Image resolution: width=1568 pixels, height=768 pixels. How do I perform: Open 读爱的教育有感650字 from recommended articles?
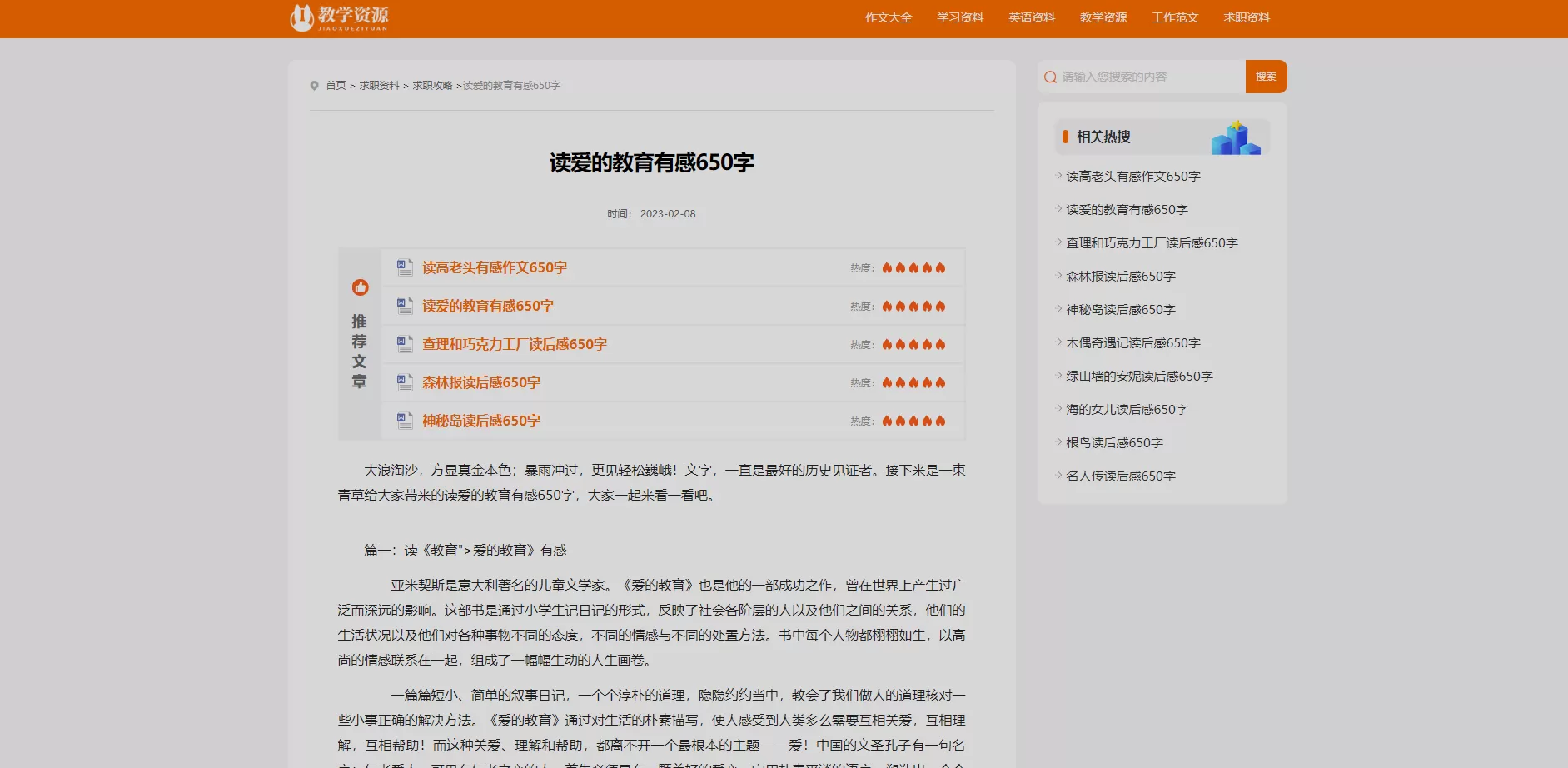(486, 306)
